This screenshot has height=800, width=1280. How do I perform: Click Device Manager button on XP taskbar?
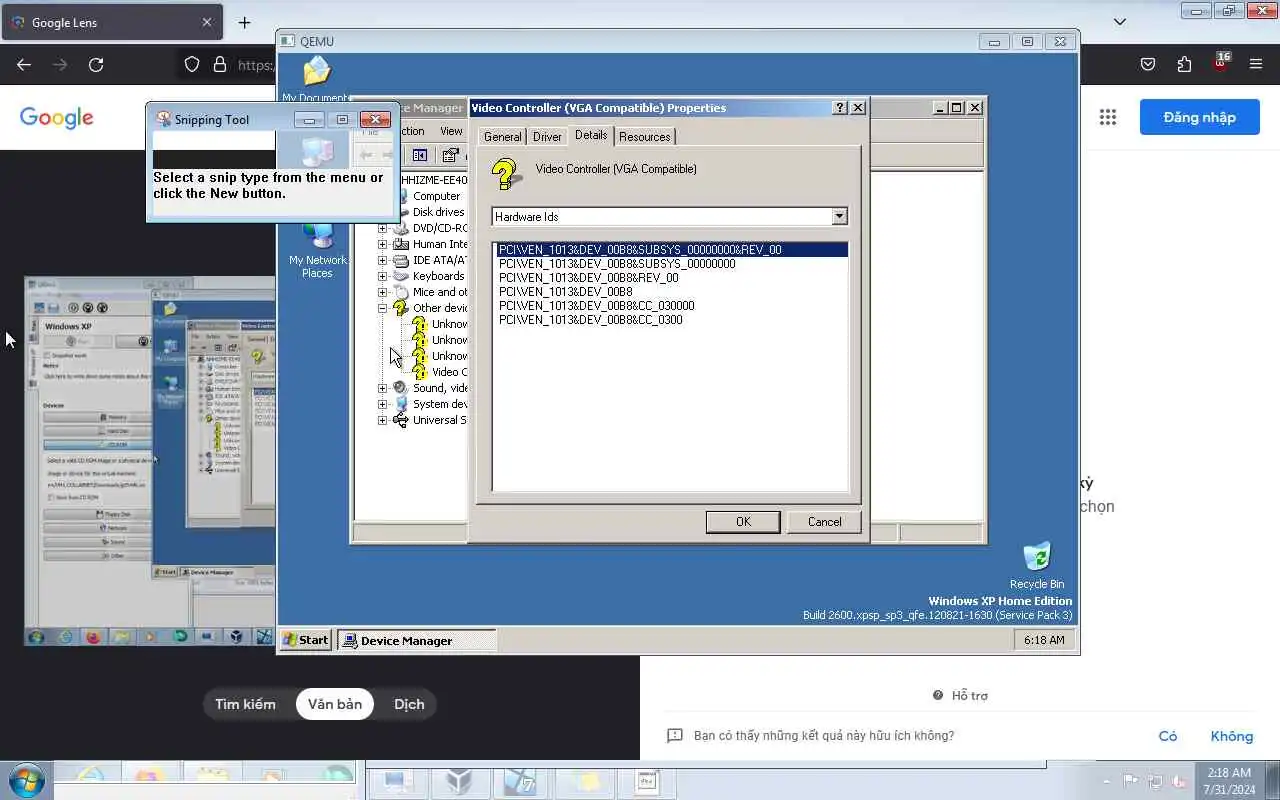tap(416, 641)
